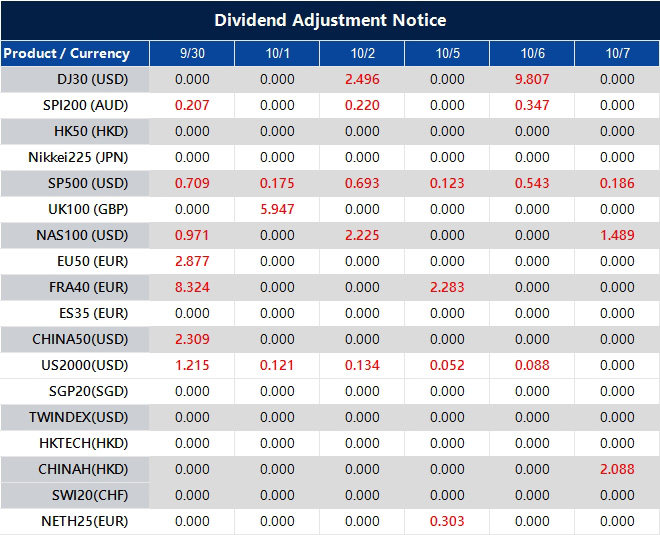Select SP500 value 0.693
660x535 pixels.
pyautogui.click(x=362, y=184)
